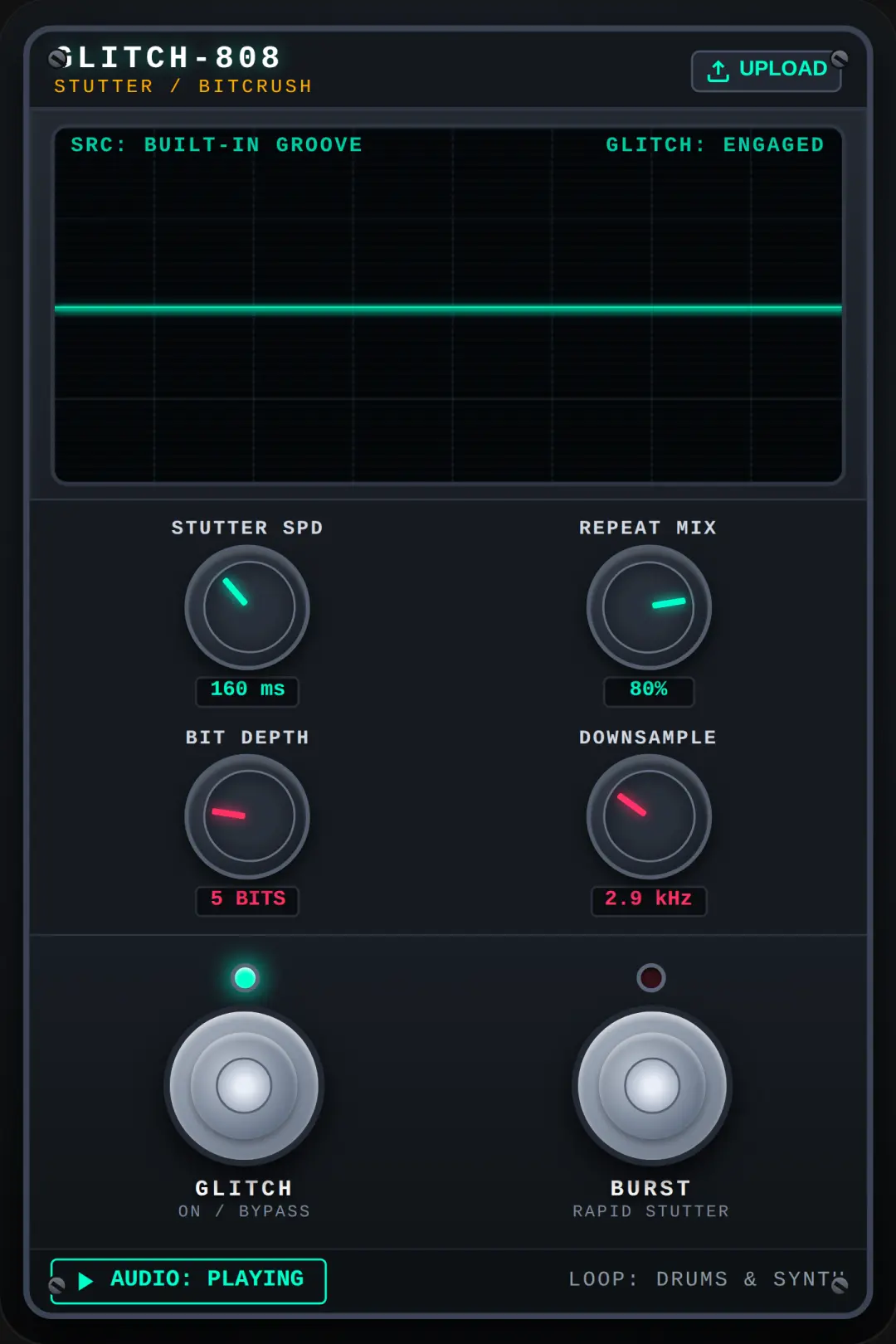Click the RAPID STUTTER caption
Image resolution: width=896 pixels, height=1344 pixels.
[651, 1211]
